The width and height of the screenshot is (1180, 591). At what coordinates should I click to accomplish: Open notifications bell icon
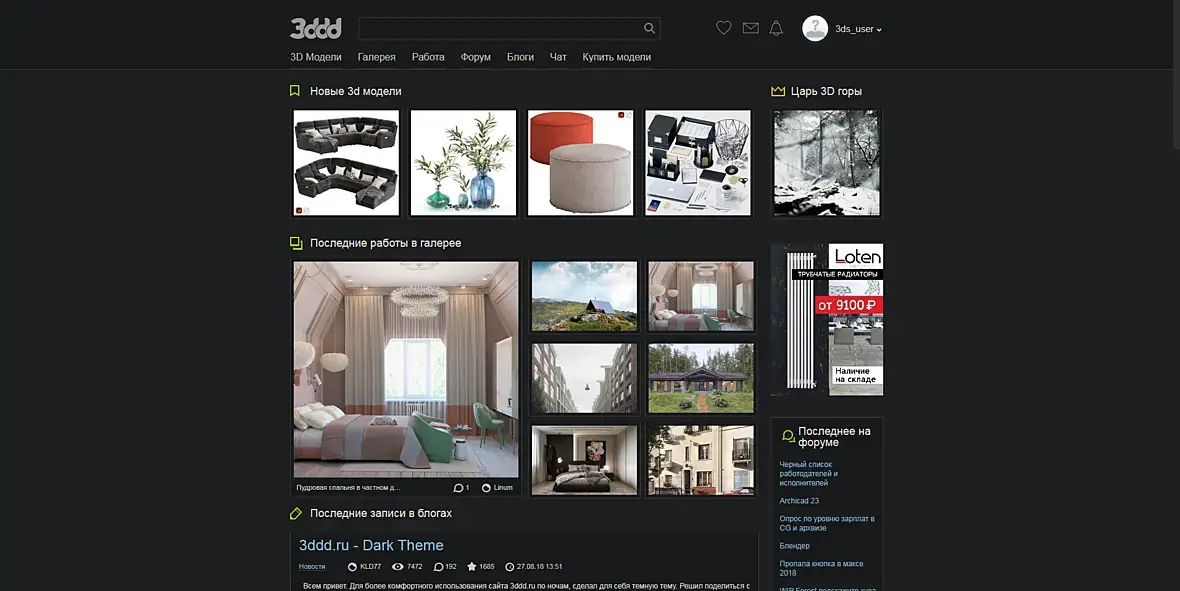[x=776, y=29]
